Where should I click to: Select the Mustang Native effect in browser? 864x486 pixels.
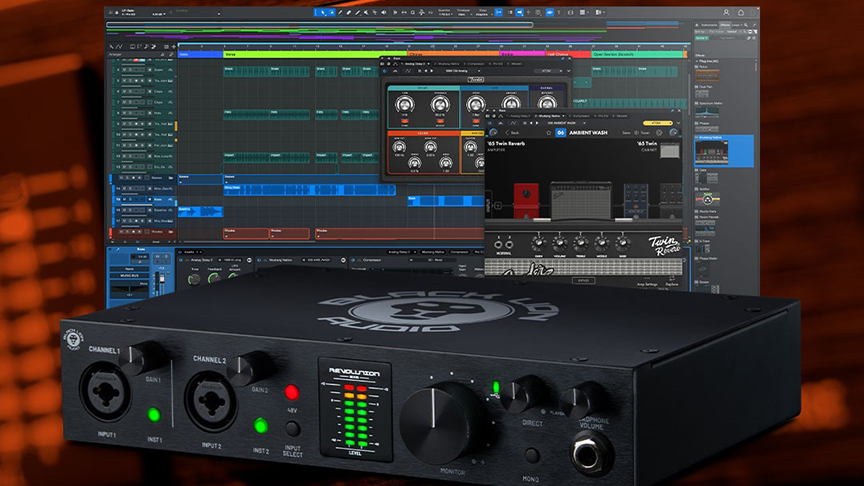point(724,150)
